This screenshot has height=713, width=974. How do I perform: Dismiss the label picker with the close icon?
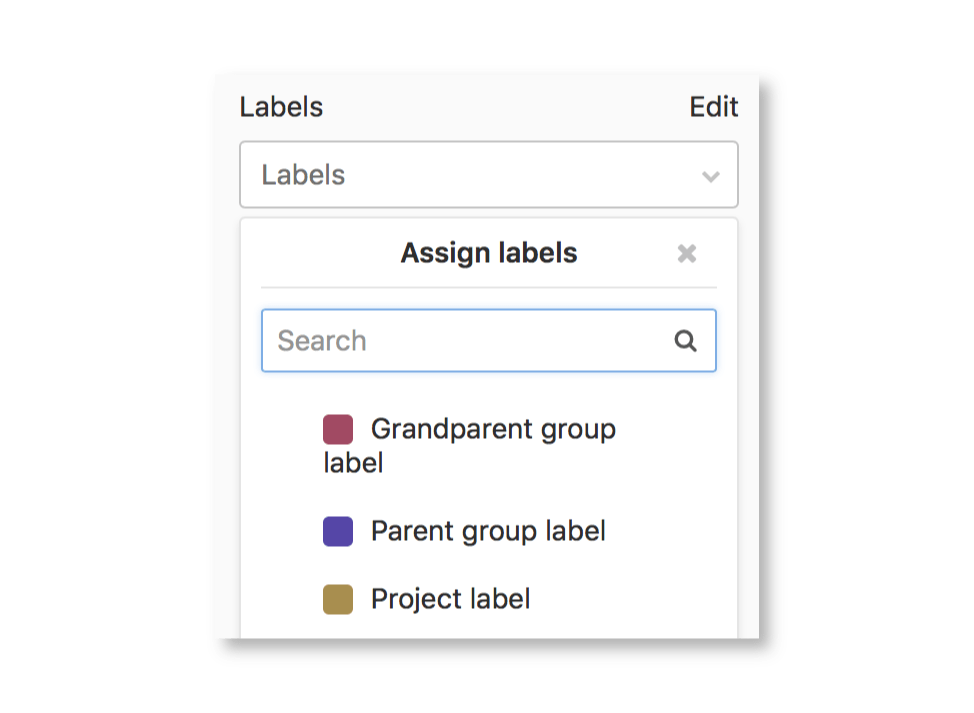click(687, 253)
